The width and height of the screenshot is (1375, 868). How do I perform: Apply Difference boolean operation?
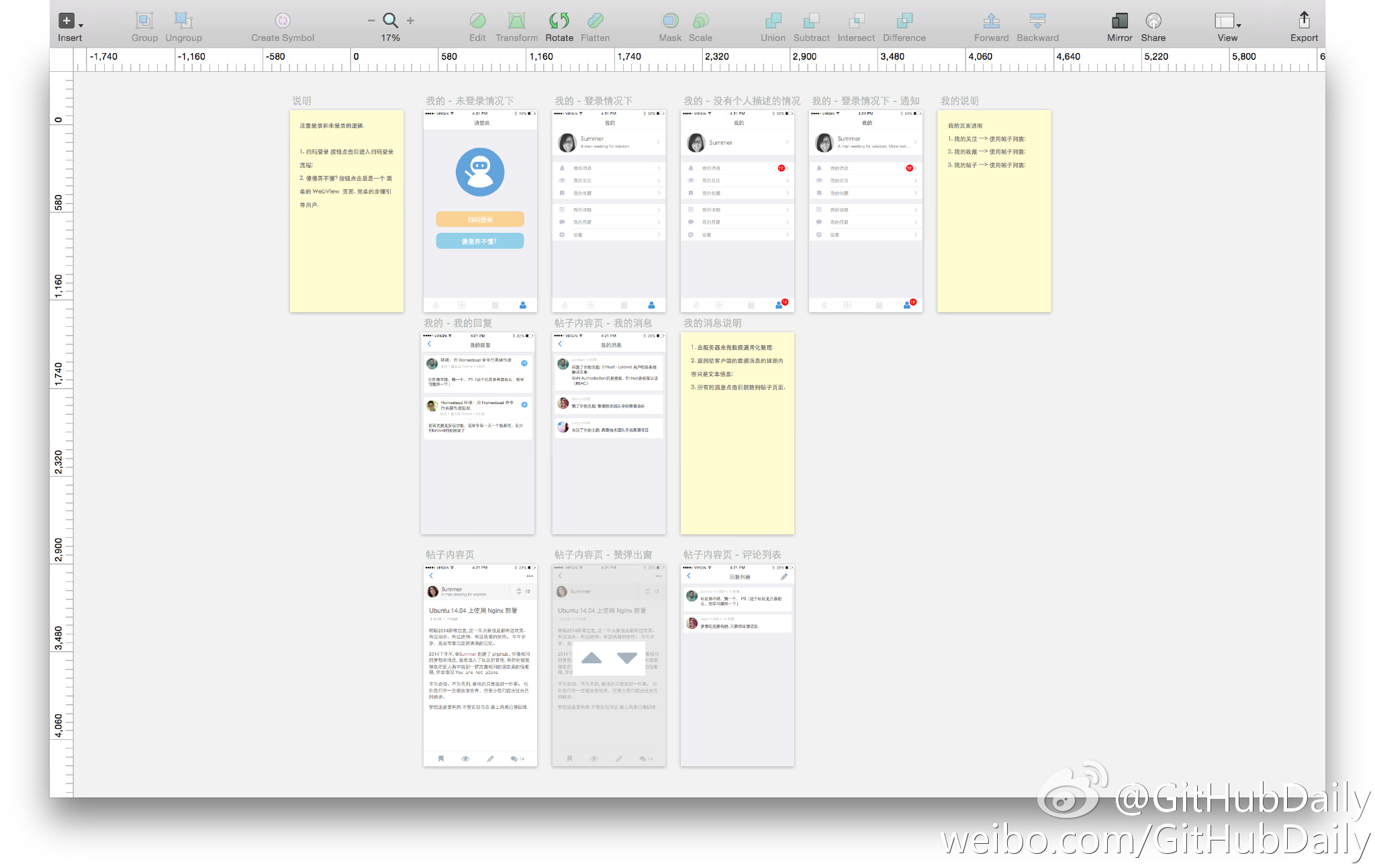pos(904,21)
